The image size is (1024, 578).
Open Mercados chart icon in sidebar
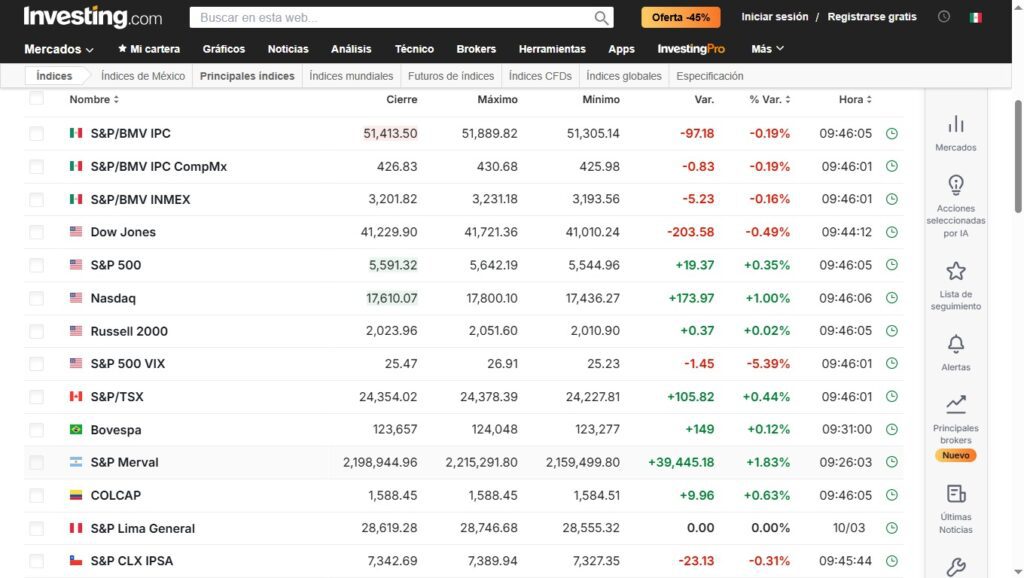[x=955, y=124]
